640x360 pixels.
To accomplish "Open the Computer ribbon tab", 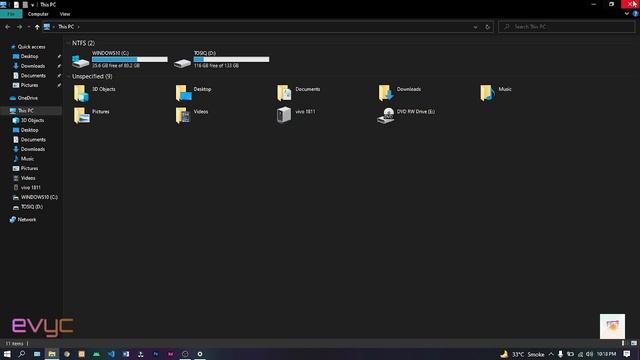I will (x=38, y=14).
